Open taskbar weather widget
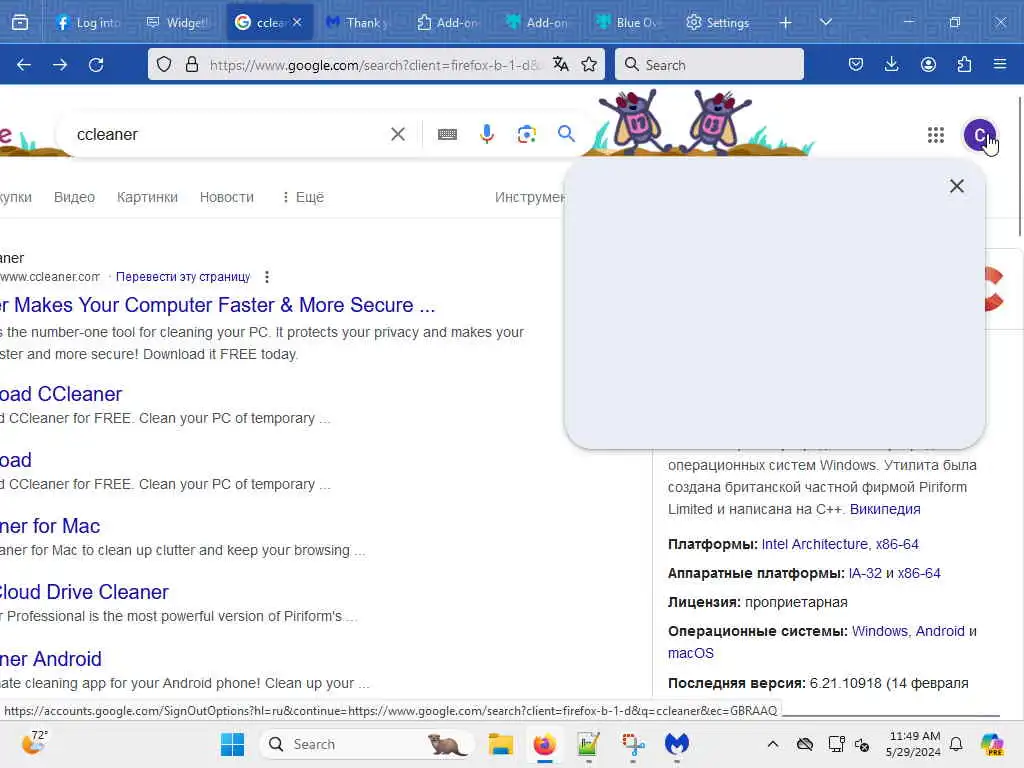 34,743
